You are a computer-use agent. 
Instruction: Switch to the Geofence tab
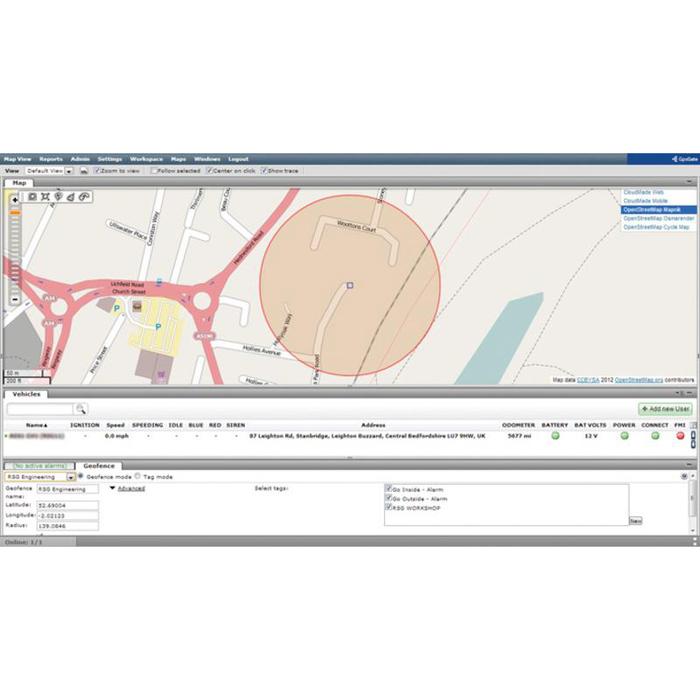99,466
